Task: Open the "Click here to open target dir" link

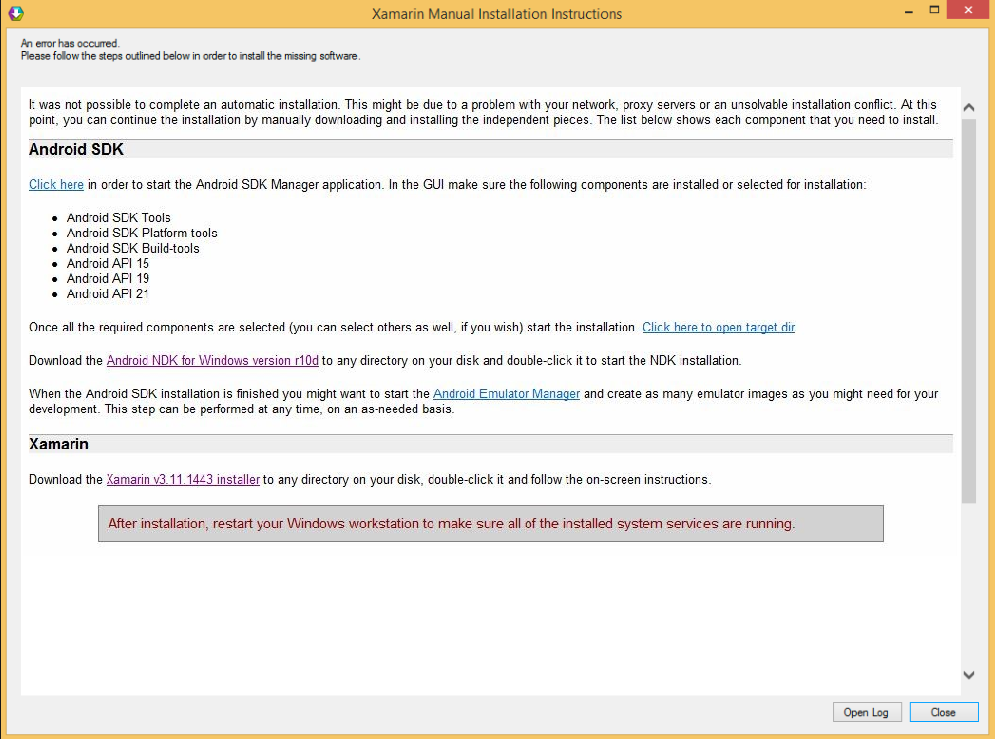Action: pyautogui.click(x=718, y=327)
